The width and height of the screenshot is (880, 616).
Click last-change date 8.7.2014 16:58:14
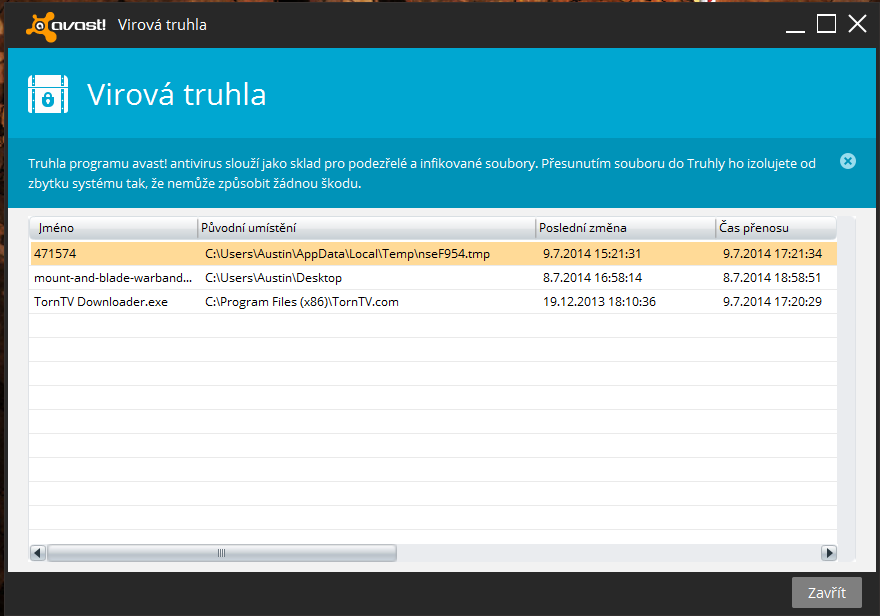point(592,278)
